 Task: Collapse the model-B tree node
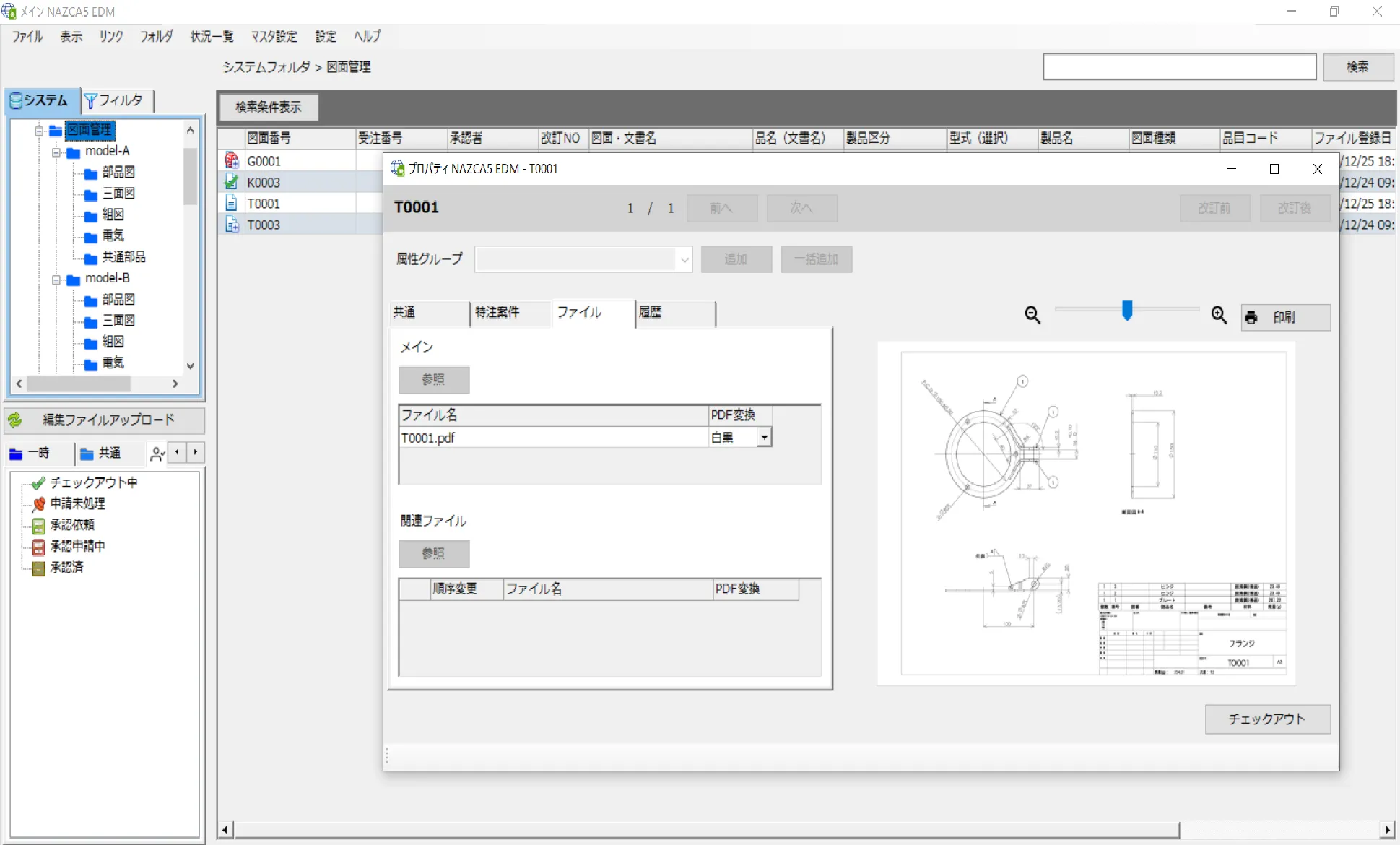pyautogui.click(x=56, y=279)
